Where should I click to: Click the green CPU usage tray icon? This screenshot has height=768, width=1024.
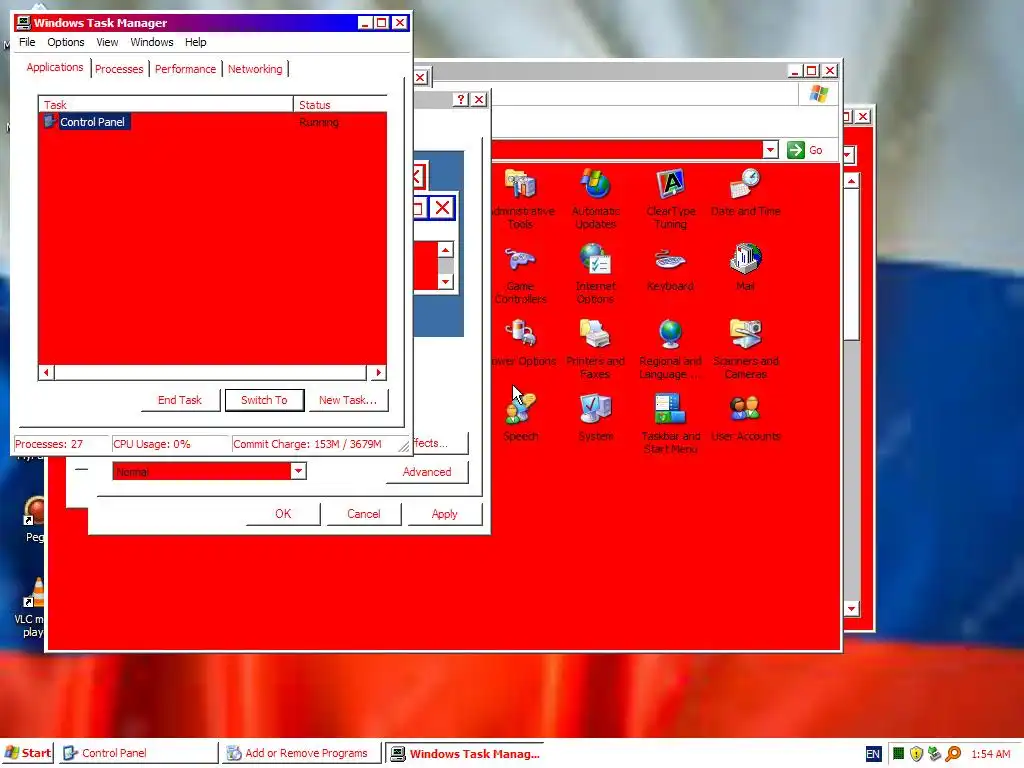pos(899,754)
